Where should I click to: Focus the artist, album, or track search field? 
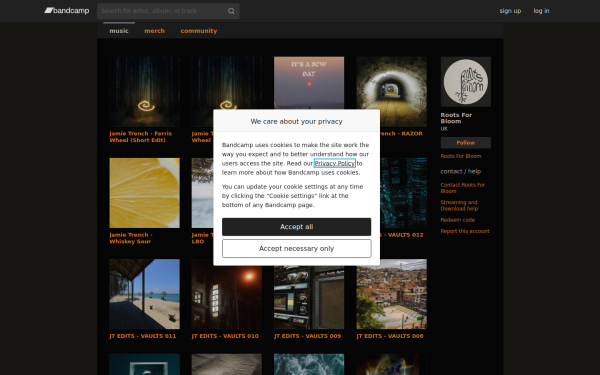click(168, 11)
